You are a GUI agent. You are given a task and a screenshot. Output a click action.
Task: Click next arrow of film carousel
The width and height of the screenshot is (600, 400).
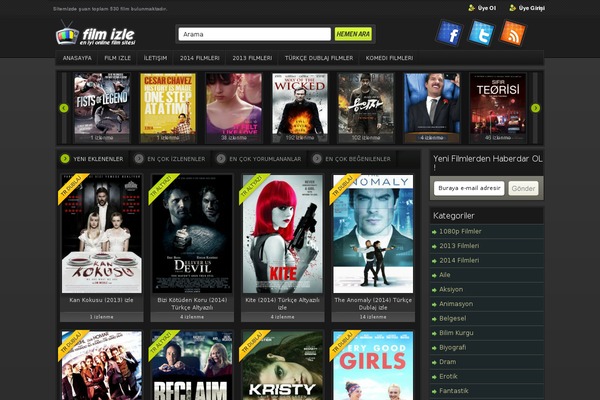(535, 108)
